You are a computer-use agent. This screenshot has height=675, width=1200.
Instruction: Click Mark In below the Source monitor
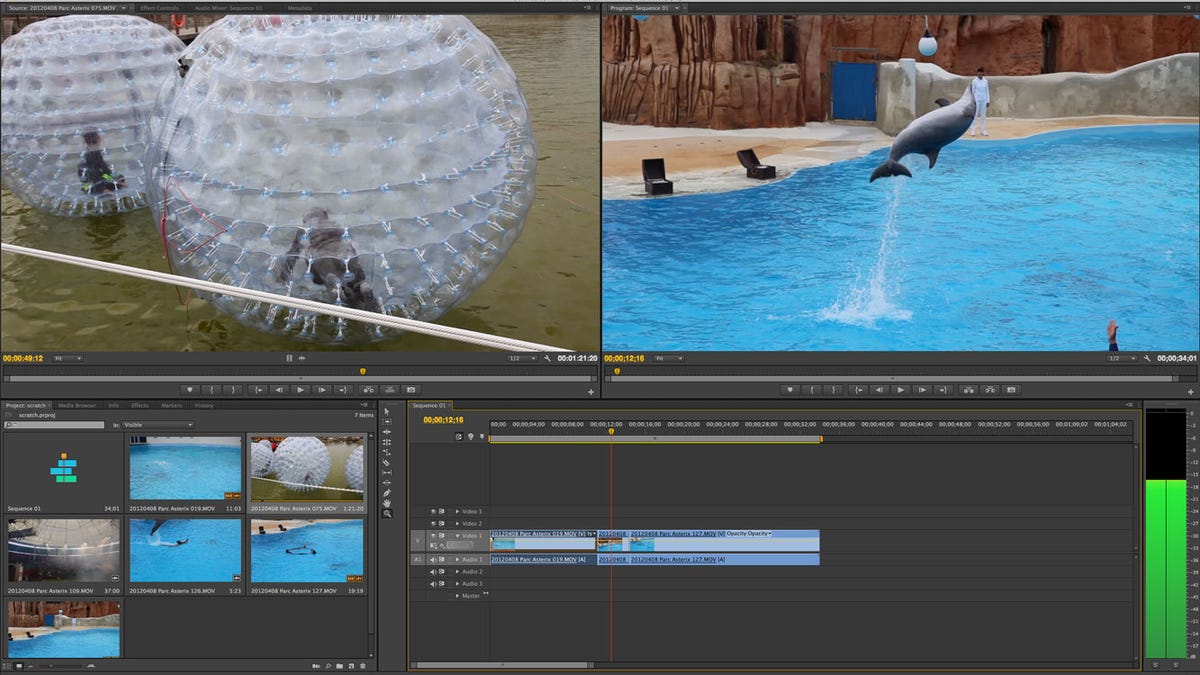[212, 390]
